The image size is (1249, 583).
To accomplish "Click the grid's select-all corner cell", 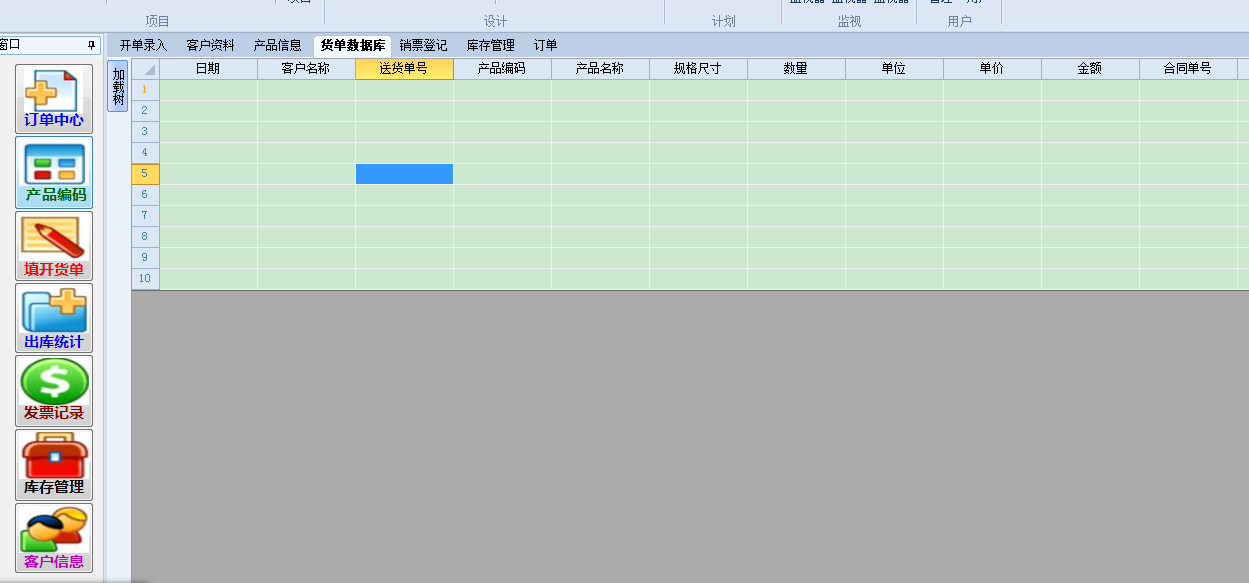I will click(x=146, y=69).
